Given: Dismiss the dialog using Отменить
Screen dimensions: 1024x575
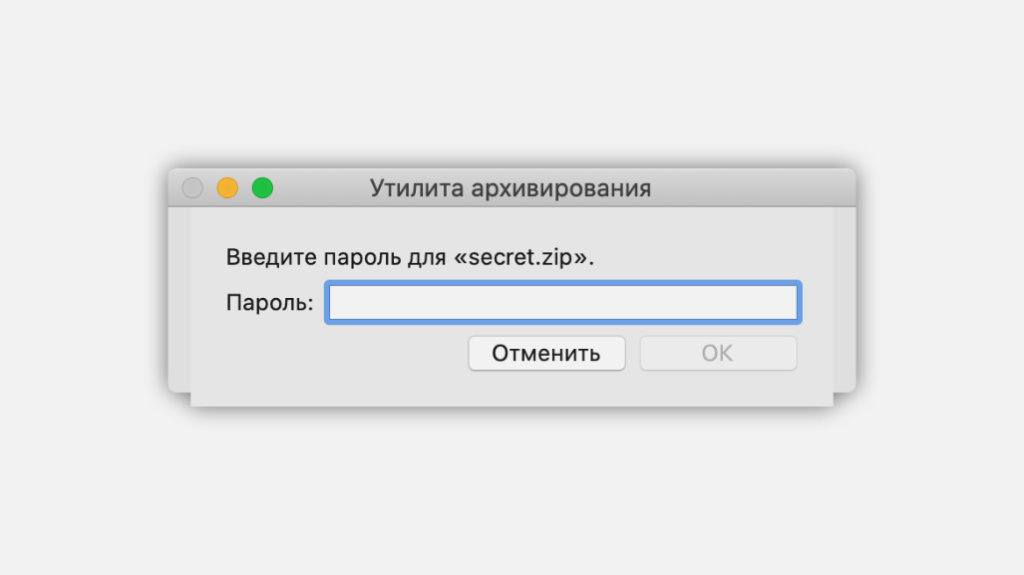Looking at the screenshot, I should pos(546,353).
